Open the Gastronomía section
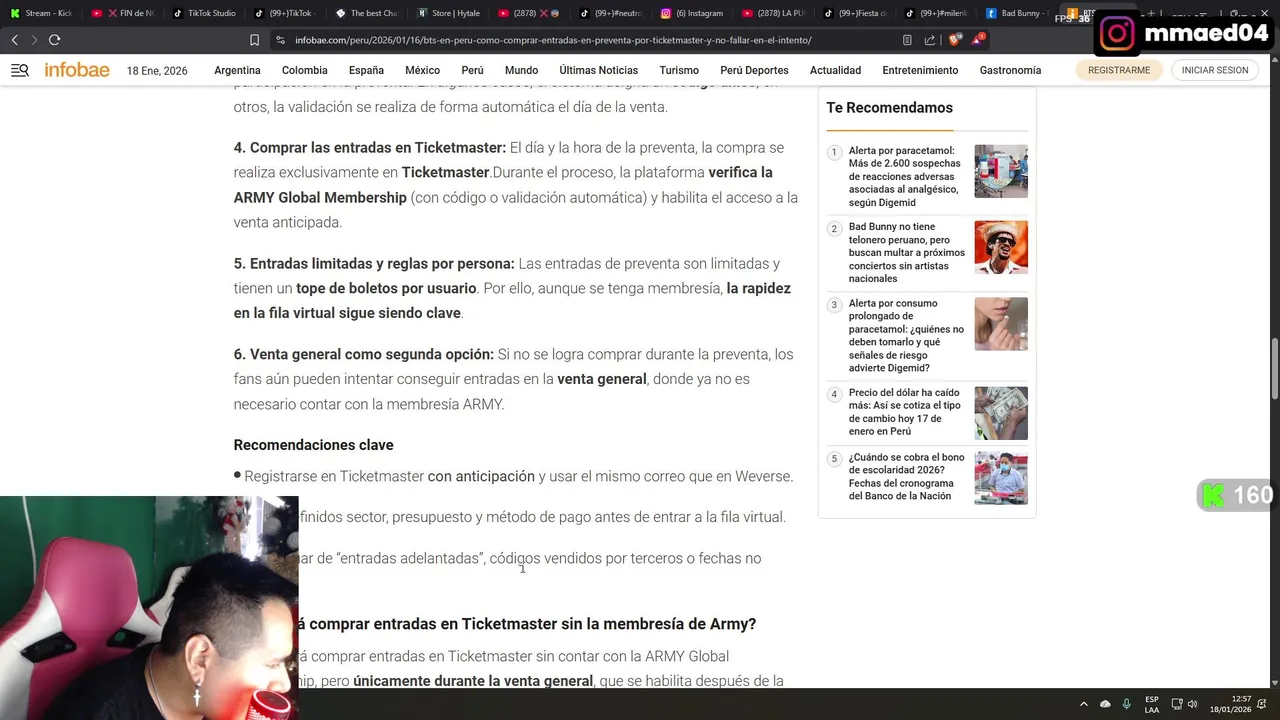The width and height of the screenshot is (1280, 720). pyautogui.click(x=1010, y=70)
